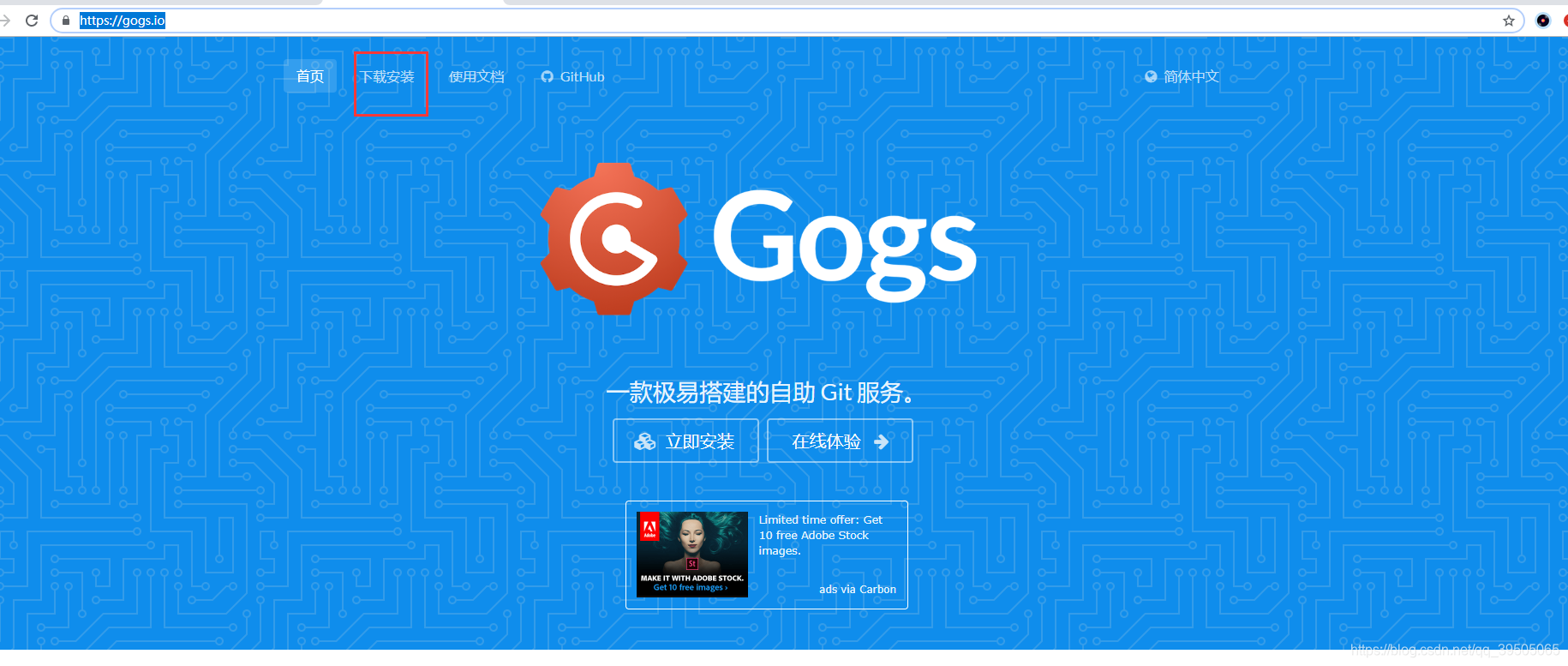Go to the 首页 home tab
This screenshot has width=1568, height=666.
[310, 76]
